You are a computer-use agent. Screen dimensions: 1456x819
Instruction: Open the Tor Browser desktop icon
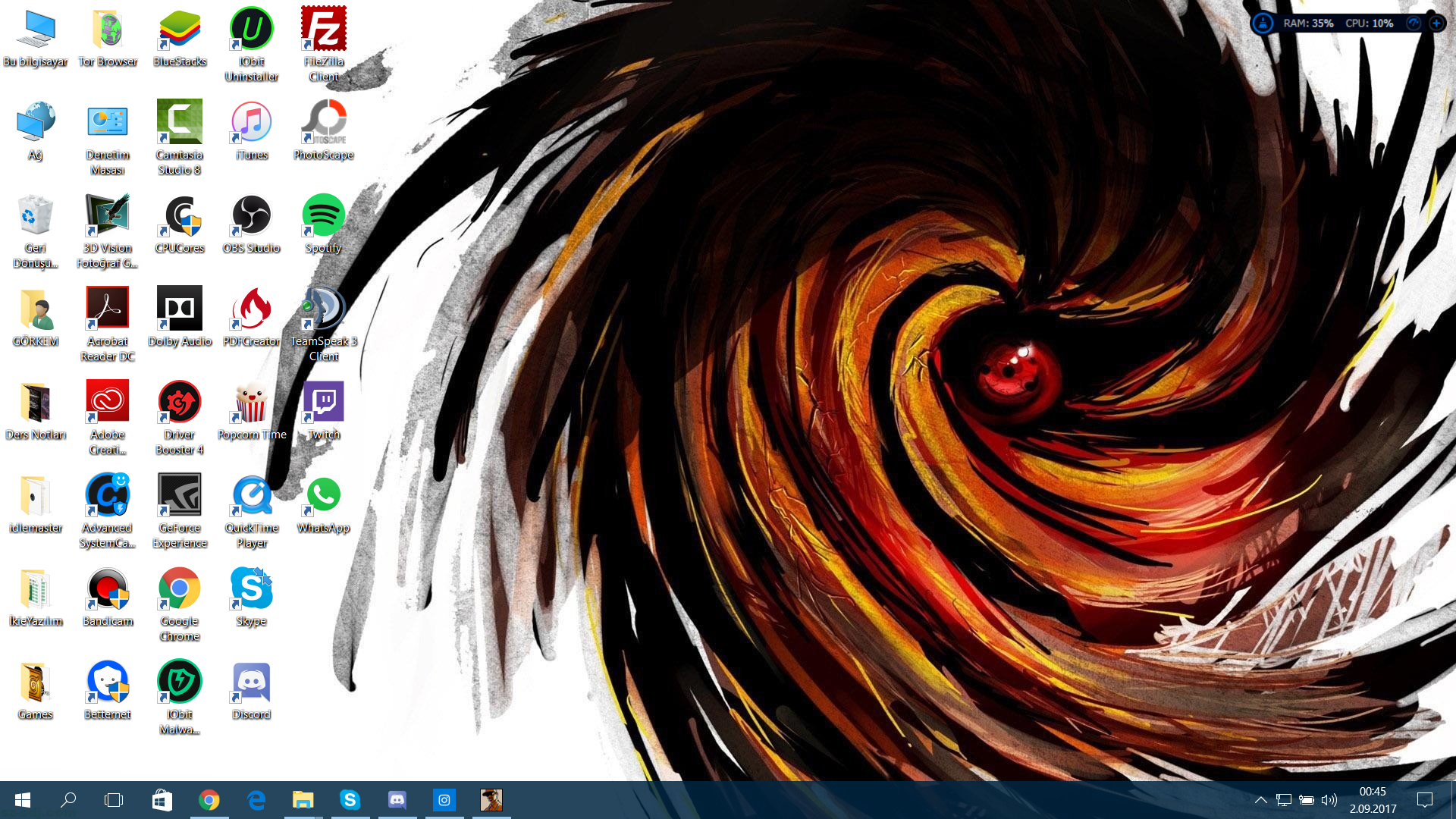tap(108, 38)
